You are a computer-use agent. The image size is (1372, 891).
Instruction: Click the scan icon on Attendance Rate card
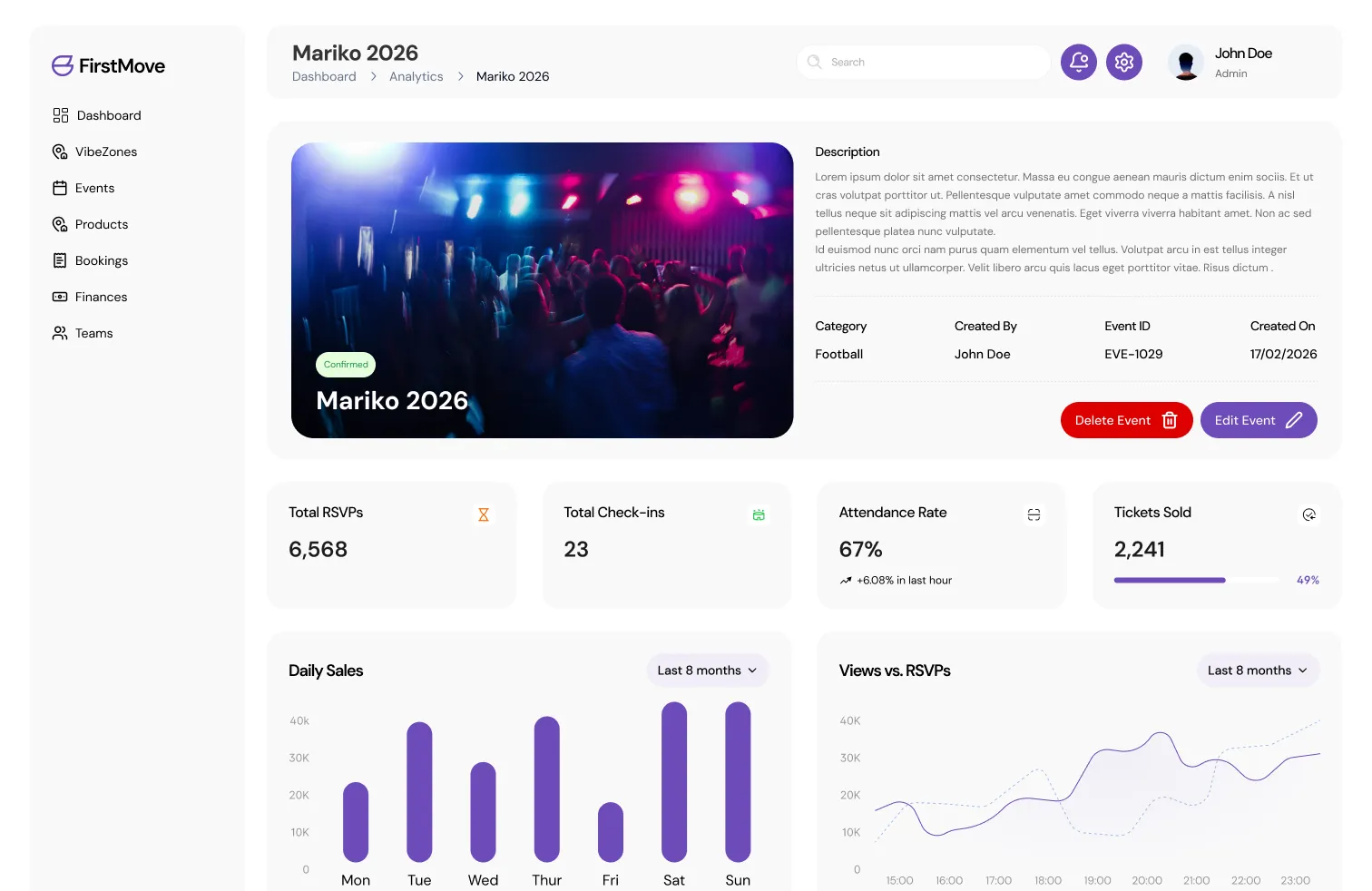(1034, 514)
